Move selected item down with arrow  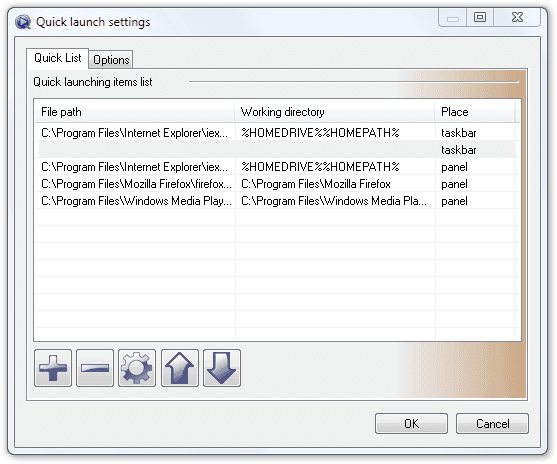coord(222,368)
